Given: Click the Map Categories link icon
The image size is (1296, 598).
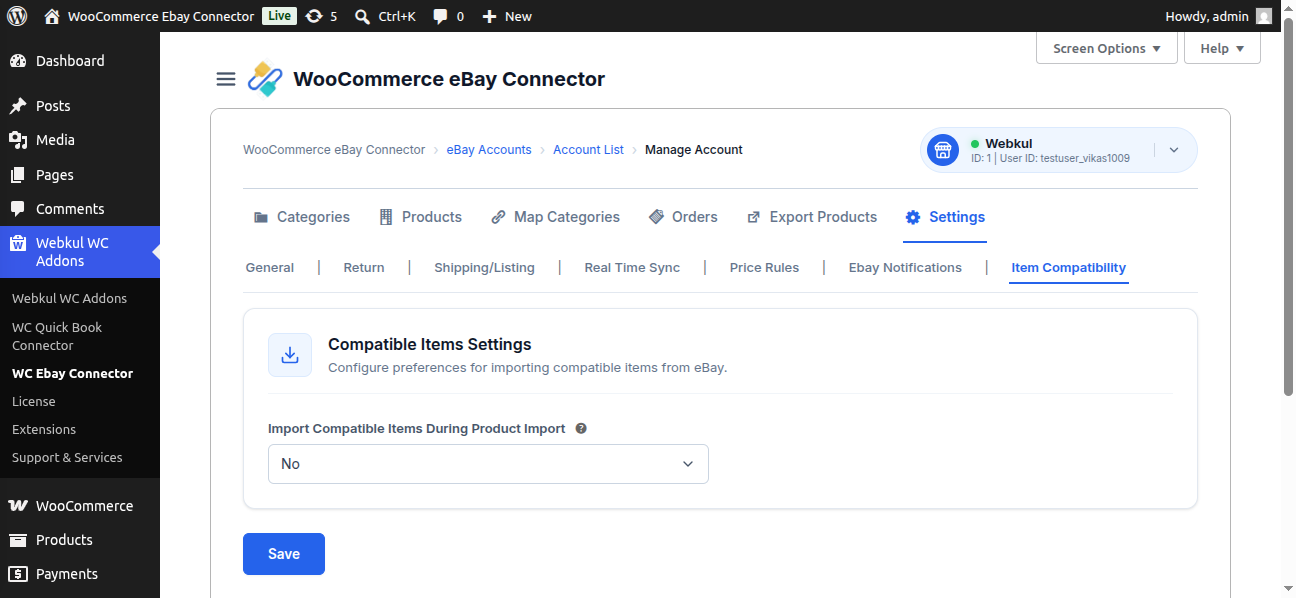Looking at the screenshot, I should (x=498, y=217).
